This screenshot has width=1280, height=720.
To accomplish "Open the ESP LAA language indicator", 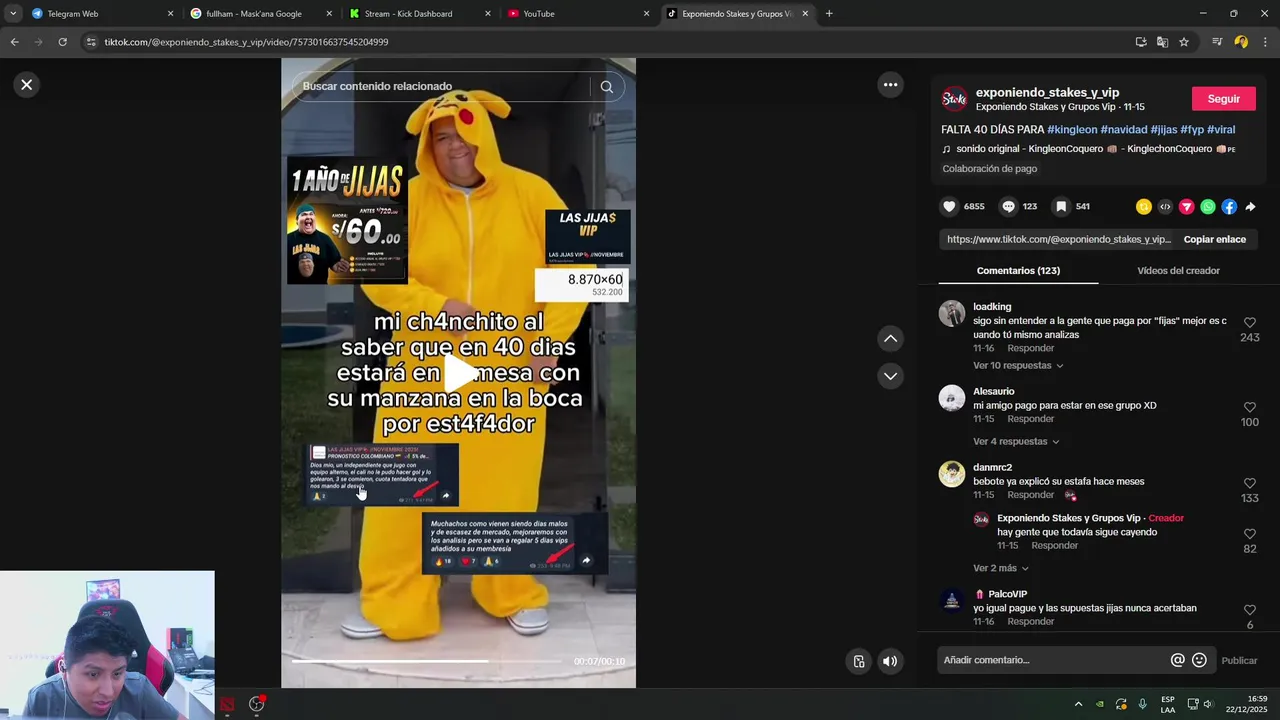I will click(x=1168, y=704).
